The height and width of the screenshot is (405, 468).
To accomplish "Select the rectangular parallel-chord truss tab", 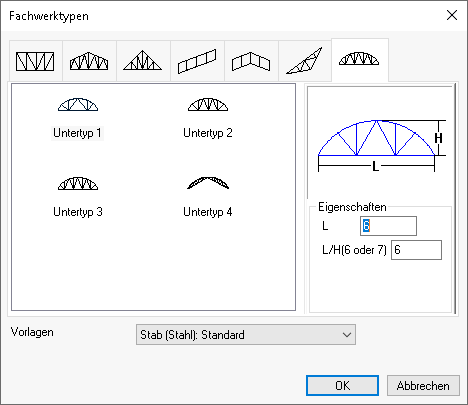I will 35,61.
